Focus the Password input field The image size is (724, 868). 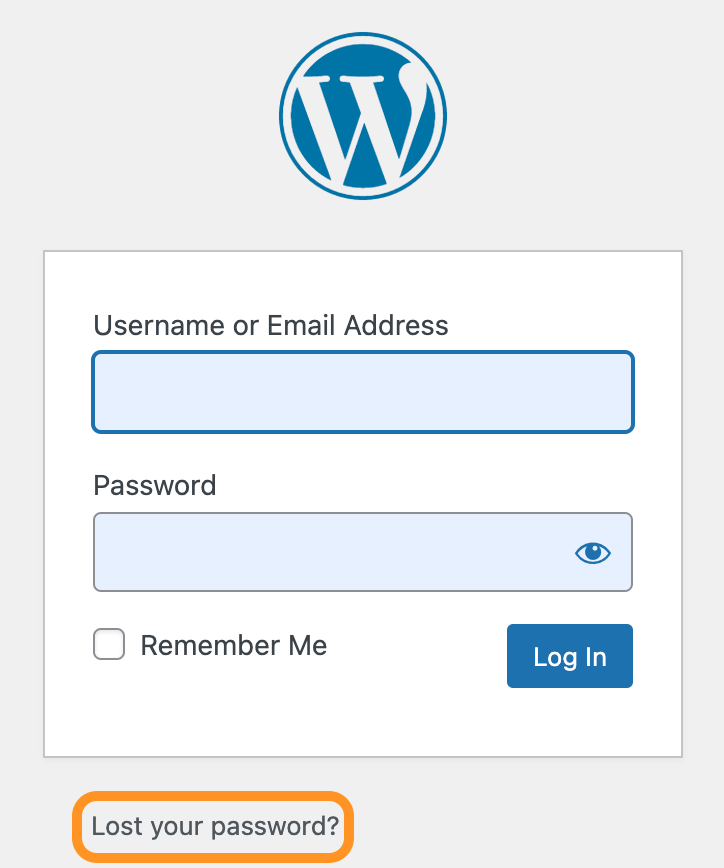[330, 552]
